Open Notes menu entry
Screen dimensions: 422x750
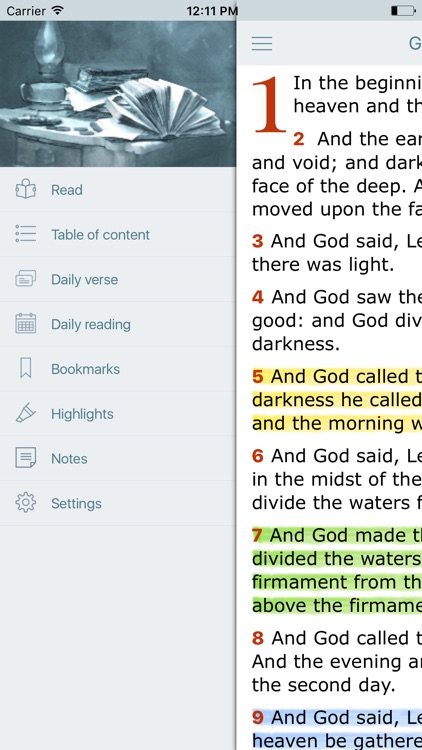[118, 459]
